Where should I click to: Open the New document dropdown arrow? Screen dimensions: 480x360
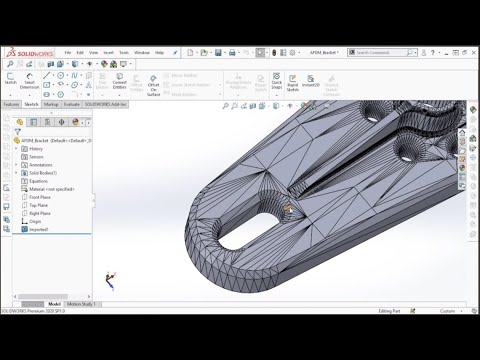point(197,53)
